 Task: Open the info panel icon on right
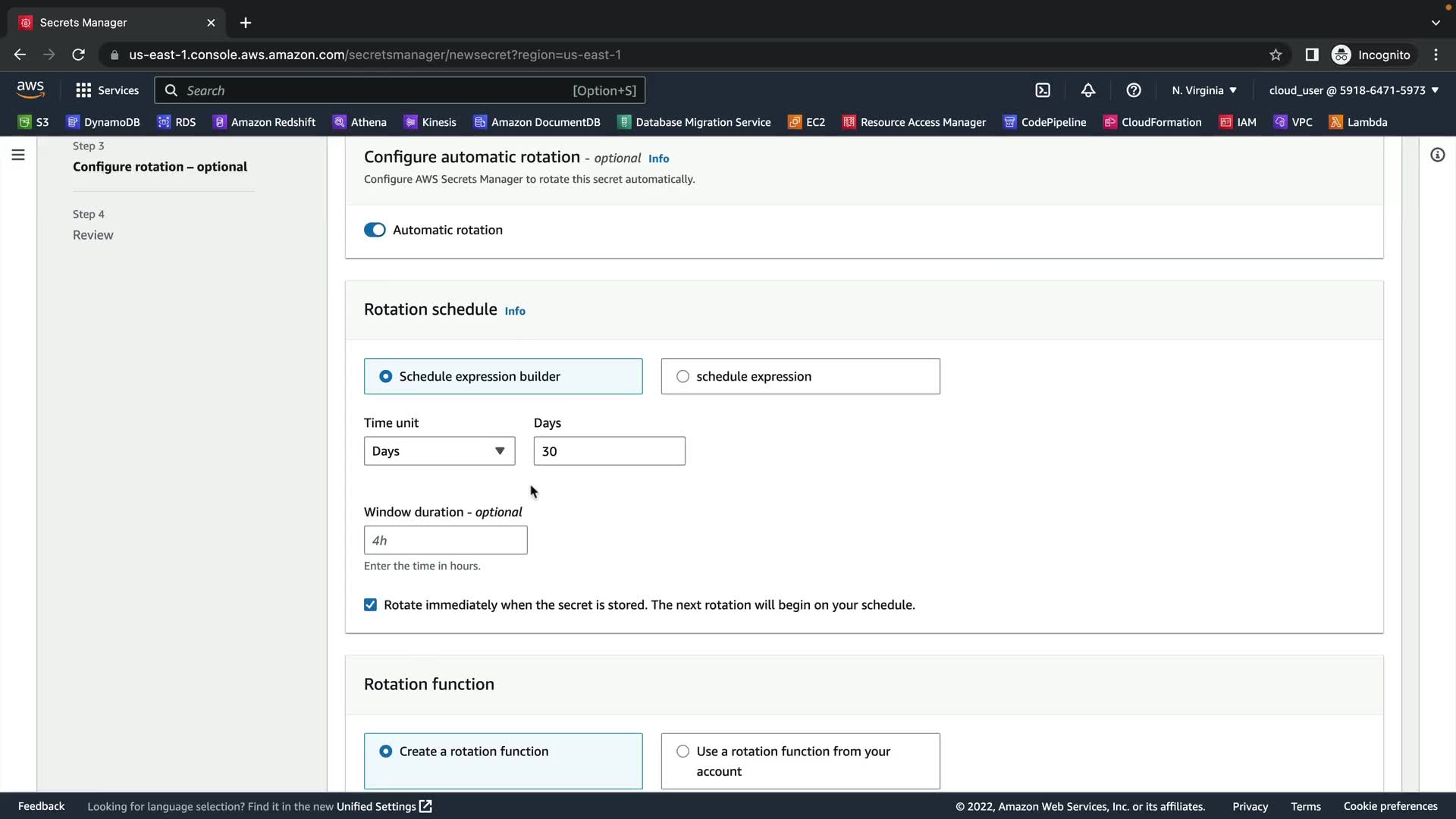(x=1437, y=155)
